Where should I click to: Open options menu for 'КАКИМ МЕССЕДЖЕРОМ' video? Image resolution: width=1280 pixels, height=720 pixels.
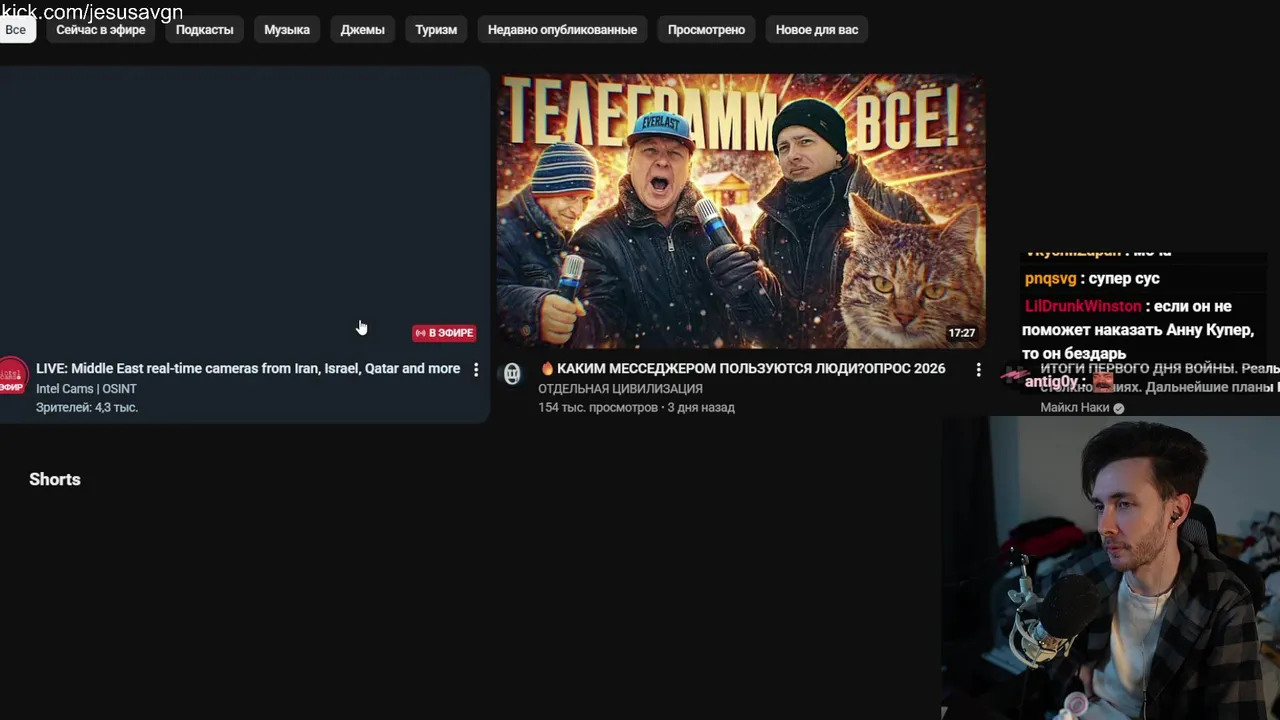978,370
